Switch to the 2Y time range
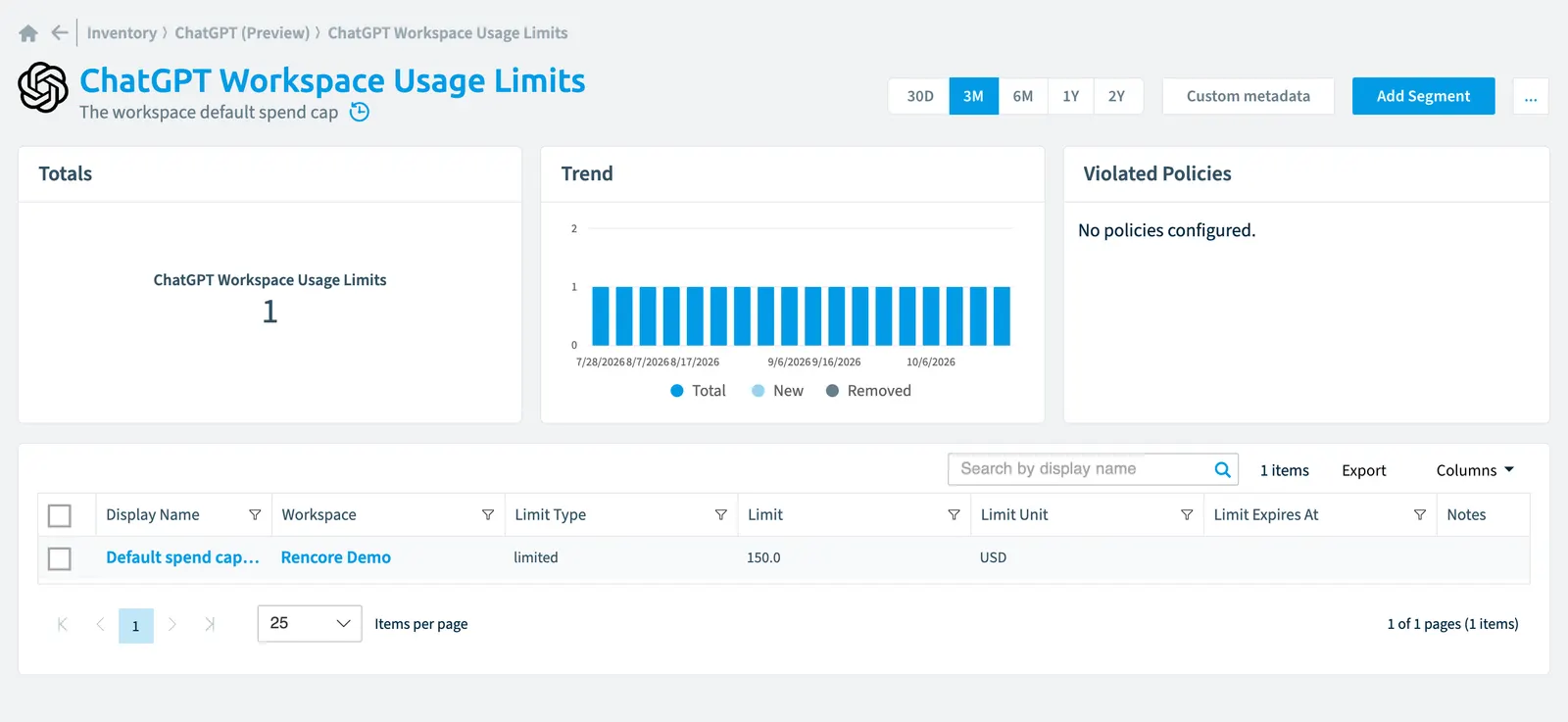 click(1117, 96)
